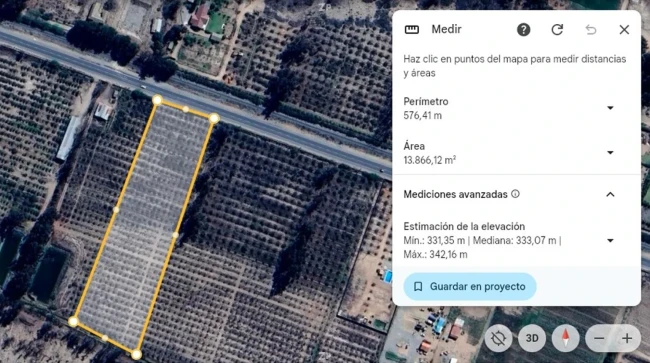Click the Mín.: 331,35 m elevation text
This screenshot has height=363, width=650.
[434, 240]
